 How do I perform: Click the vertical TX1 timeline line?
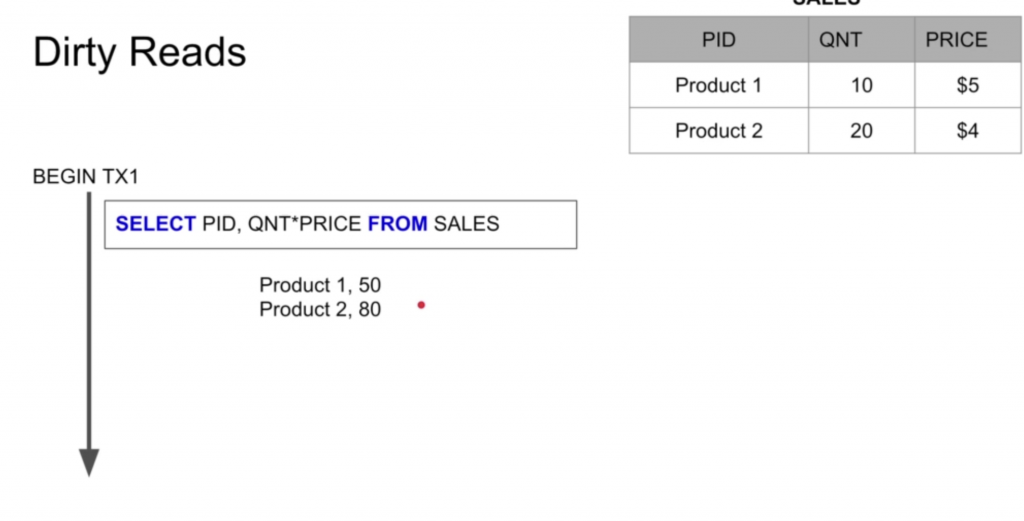pos(89,321)
